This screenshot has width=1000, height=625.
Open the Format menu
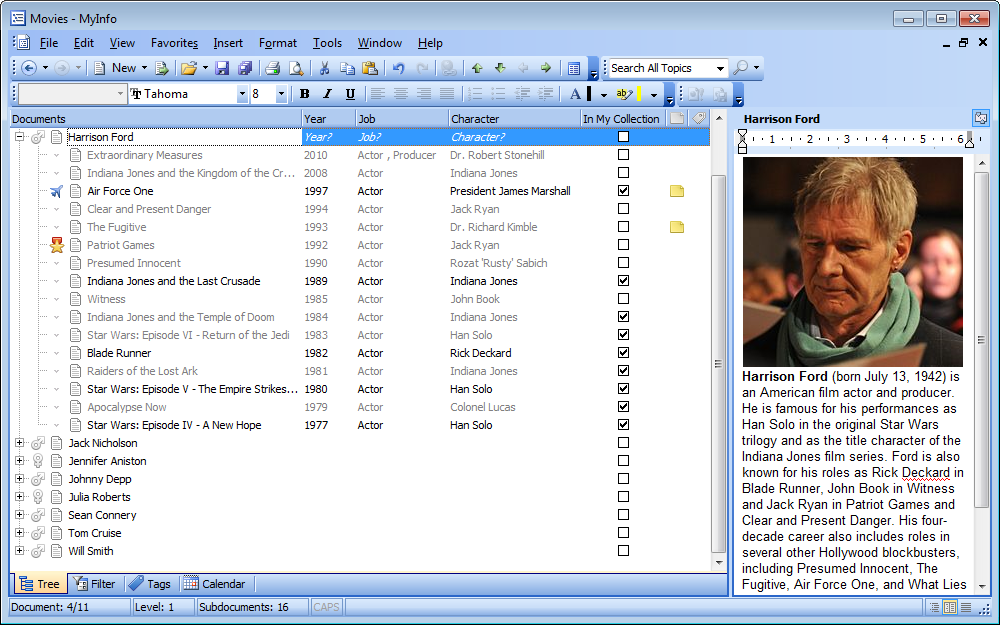pos(277,43)
